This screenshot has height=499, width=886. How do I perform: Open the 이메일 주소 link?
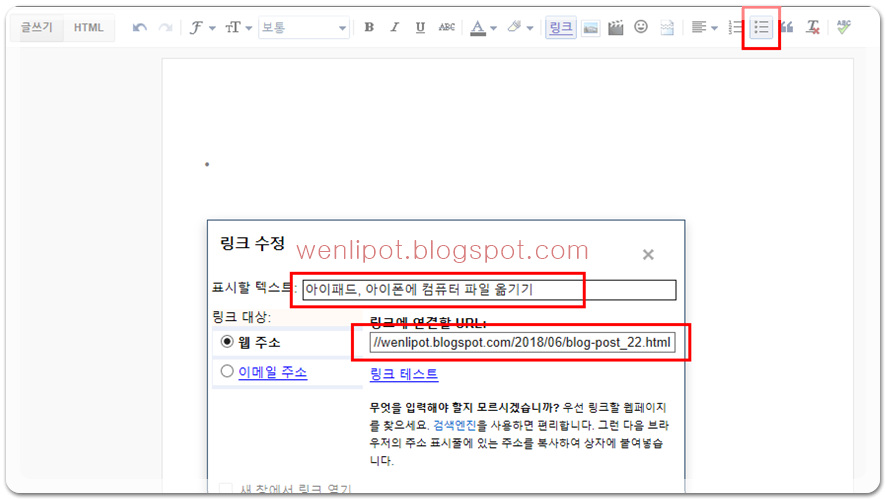272,372
